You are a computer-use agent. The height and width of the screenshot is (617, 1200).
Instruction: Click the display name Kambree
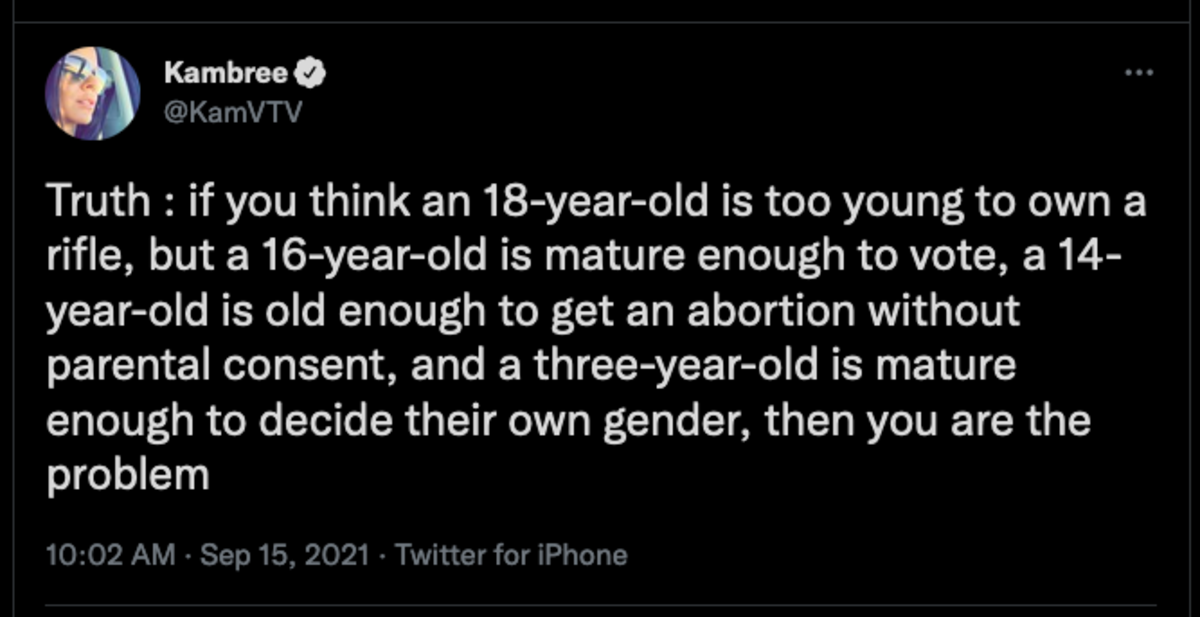[x=225, y=72]
